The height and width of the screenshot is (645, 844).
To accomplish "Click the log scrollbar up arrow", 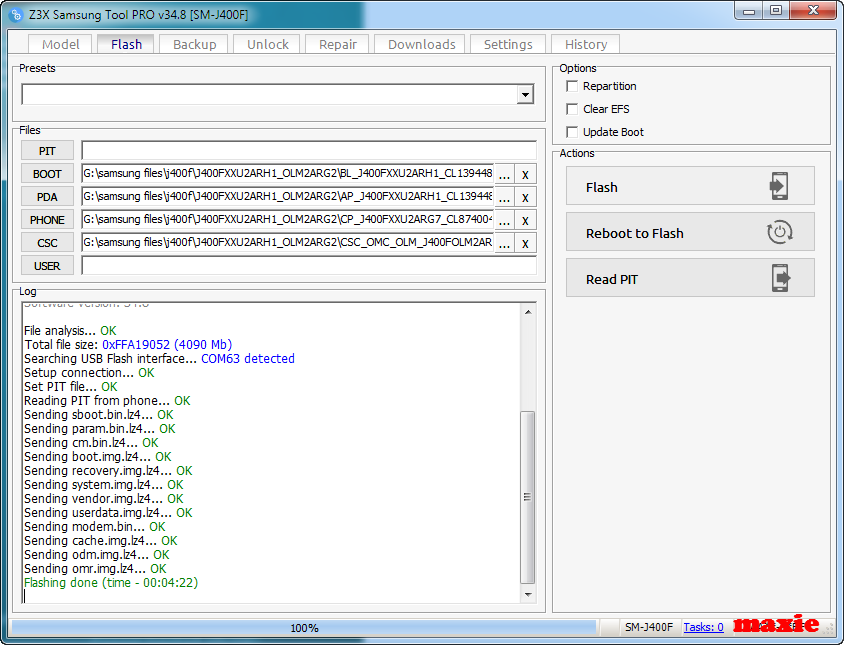I will tap(528, 312).
